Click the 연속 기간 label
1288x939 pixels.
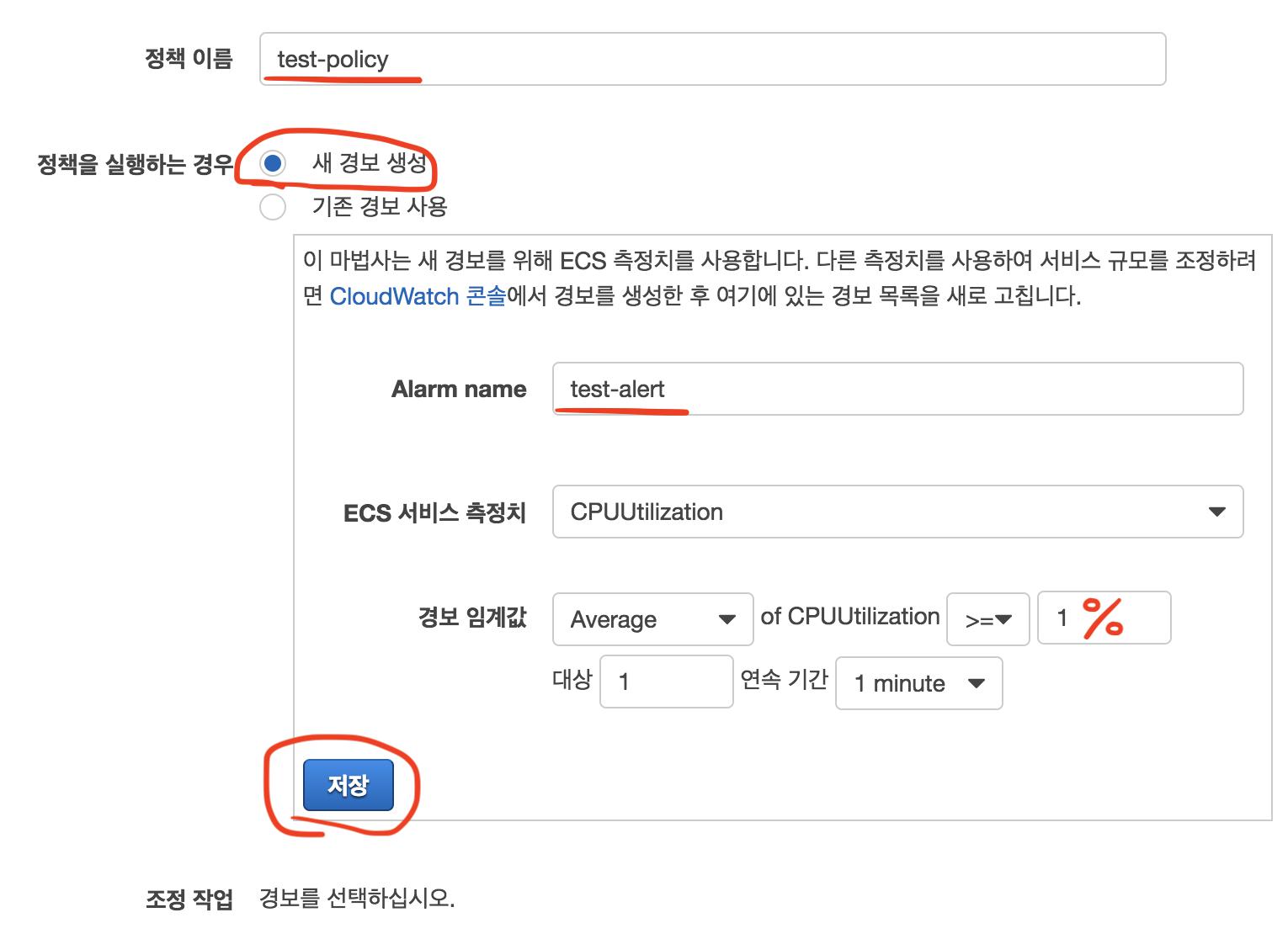coord(784,680)
